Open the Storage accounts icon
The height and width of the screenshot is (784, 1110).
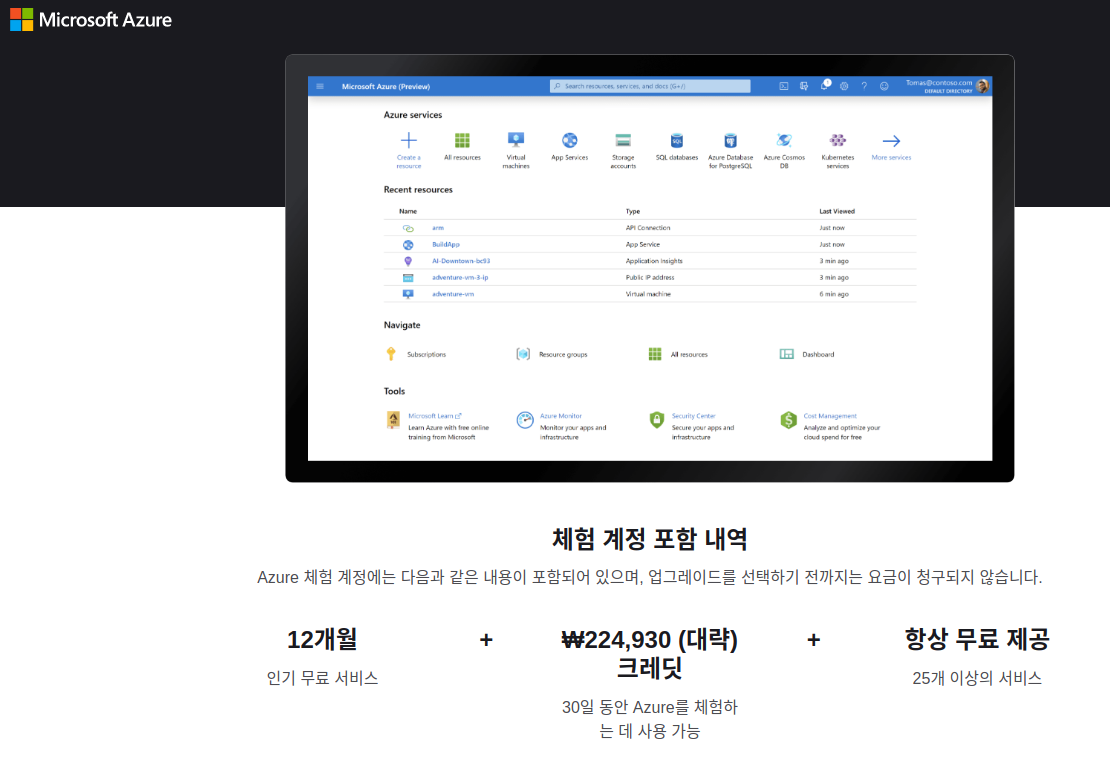point(623,140)
